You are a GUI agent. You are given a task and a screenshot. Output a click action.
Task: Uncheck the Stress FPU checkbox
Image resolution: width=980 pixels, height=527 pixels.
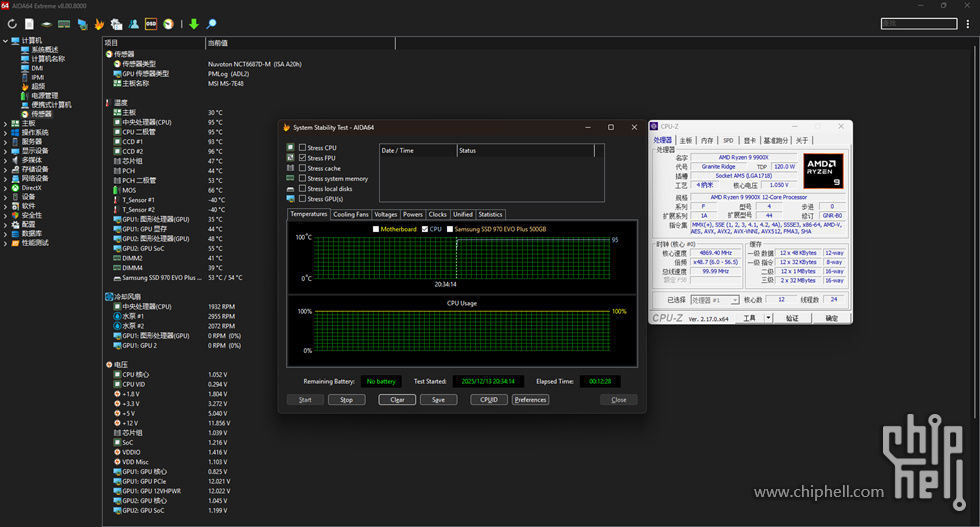click(303, 158)
